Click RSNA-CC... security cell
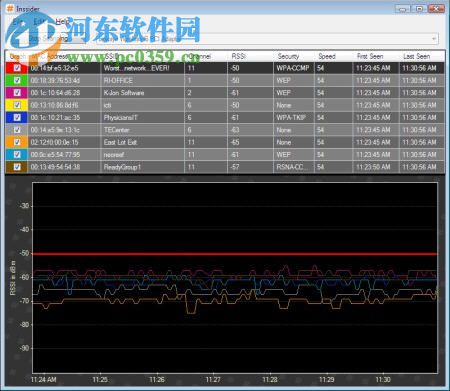The image size is (450, 391). tap(294, 167)
